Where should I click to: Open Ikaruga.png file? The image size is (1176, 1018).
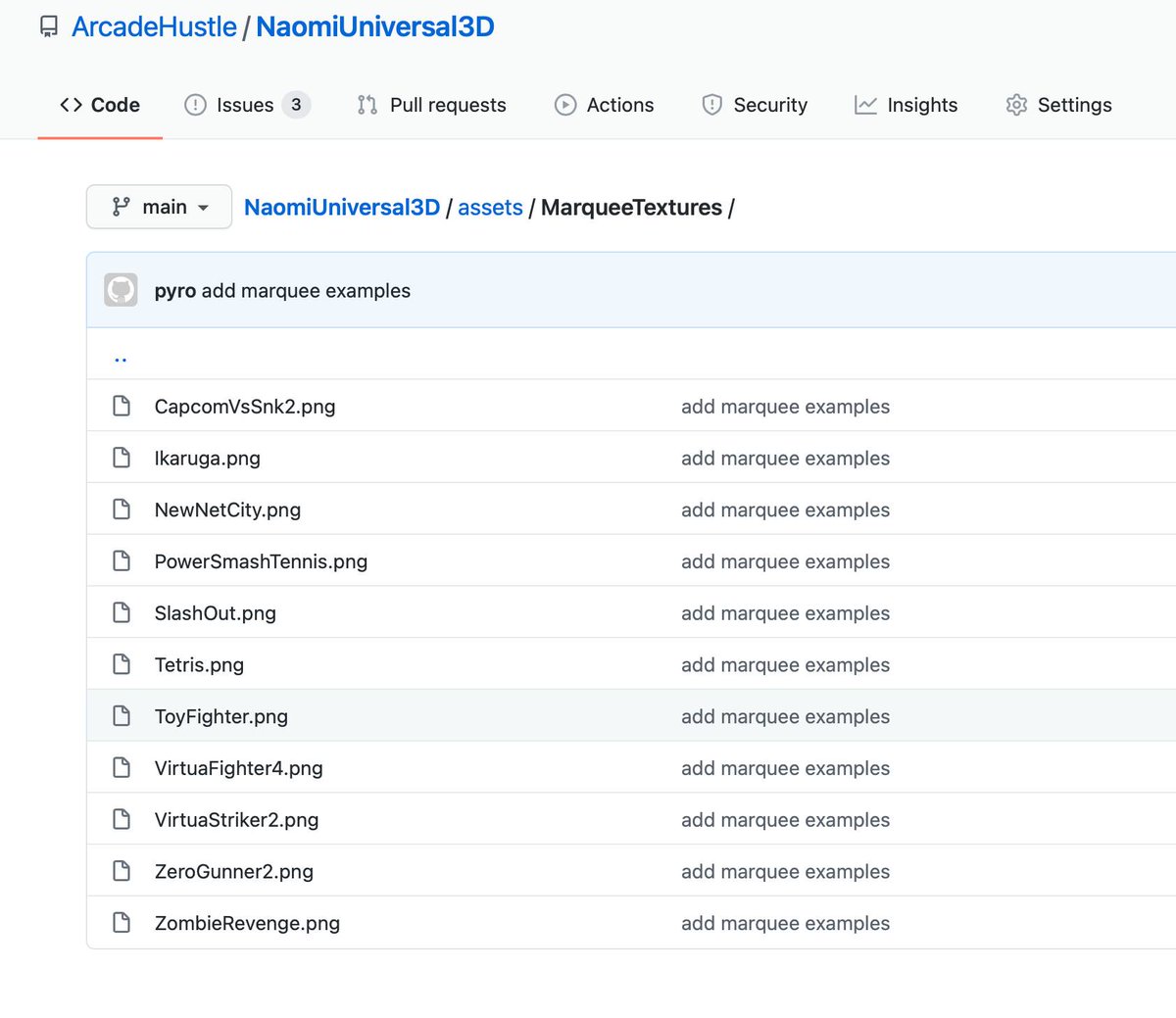208,459
